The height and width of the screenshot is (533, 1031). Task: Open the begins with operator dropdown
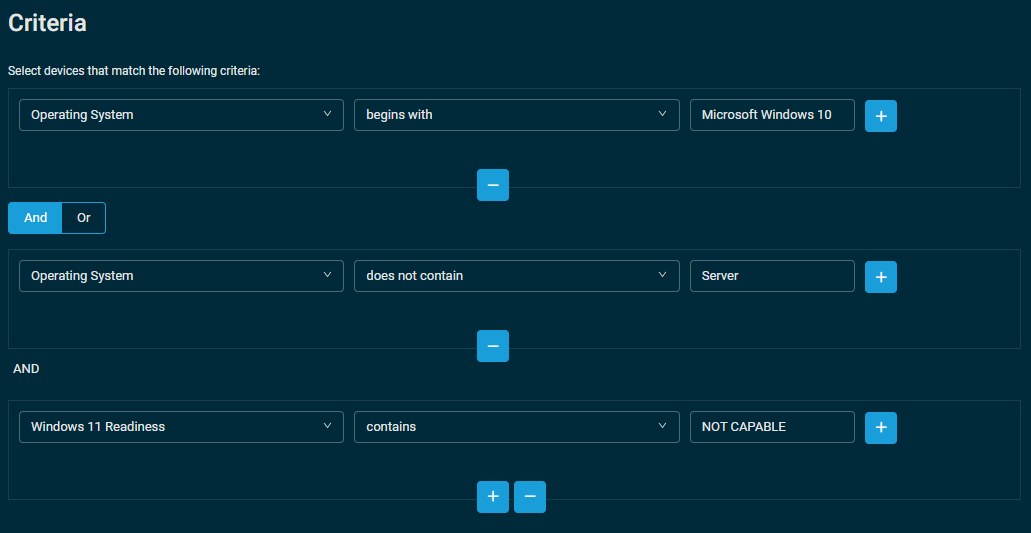click(x=517, y=115)
